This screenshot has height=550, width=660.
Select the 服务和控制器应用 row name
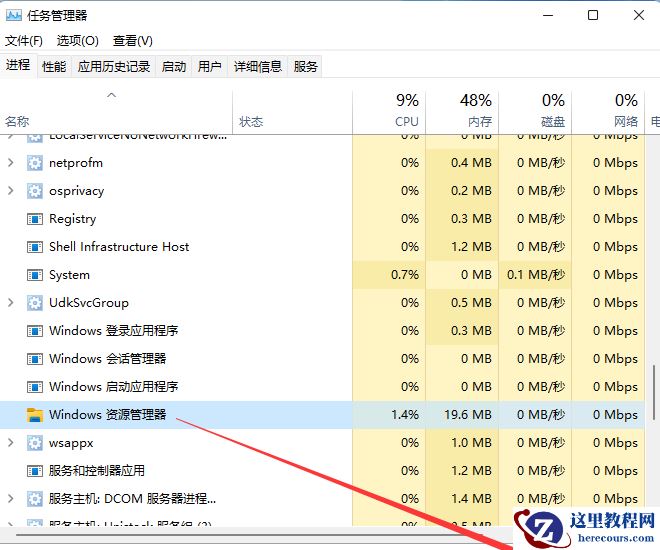click(96, 471)
